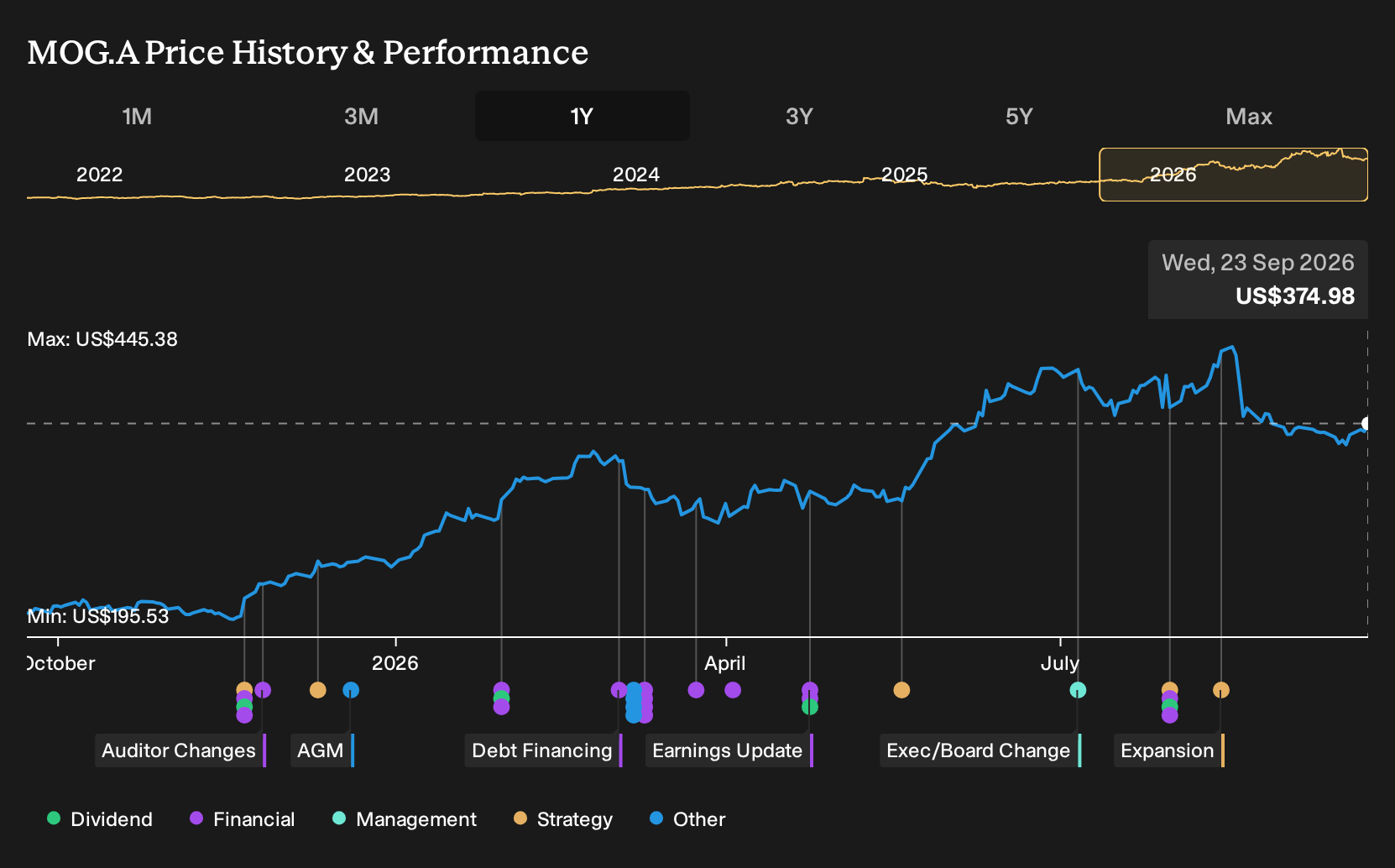
Task: Open the Exec/Board Change event label
Action: (980, 750)
